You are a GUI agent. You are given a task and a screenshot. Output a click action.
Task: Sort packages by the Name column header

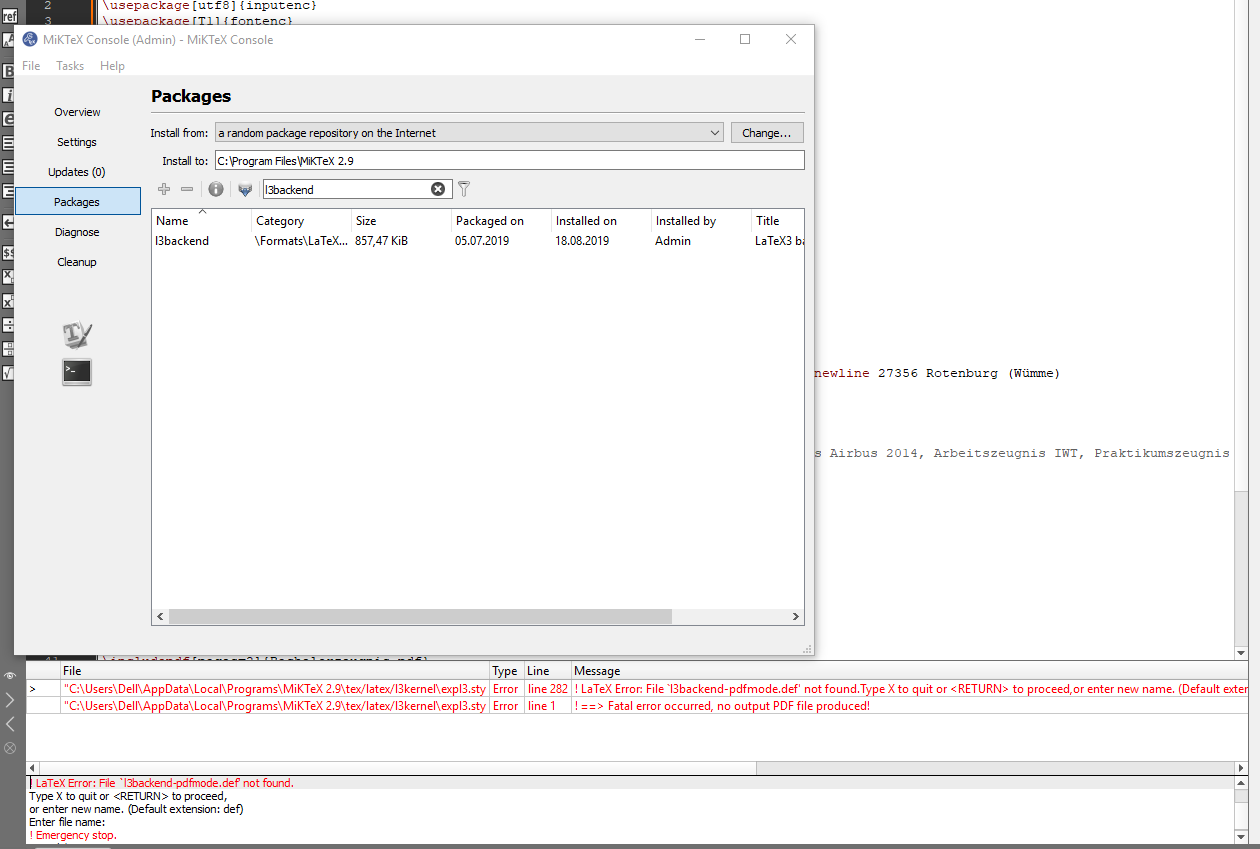click(x=201, y=221)
